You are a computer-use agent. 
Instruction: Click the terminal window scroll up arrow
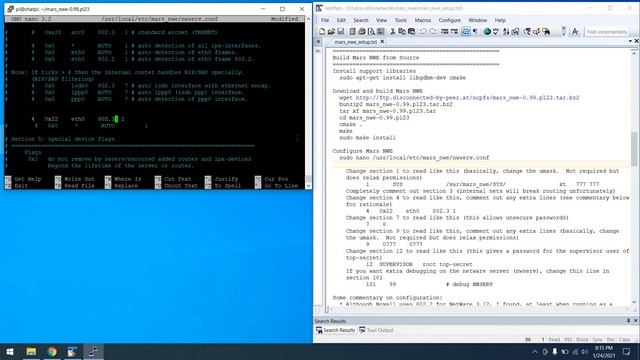309,19
